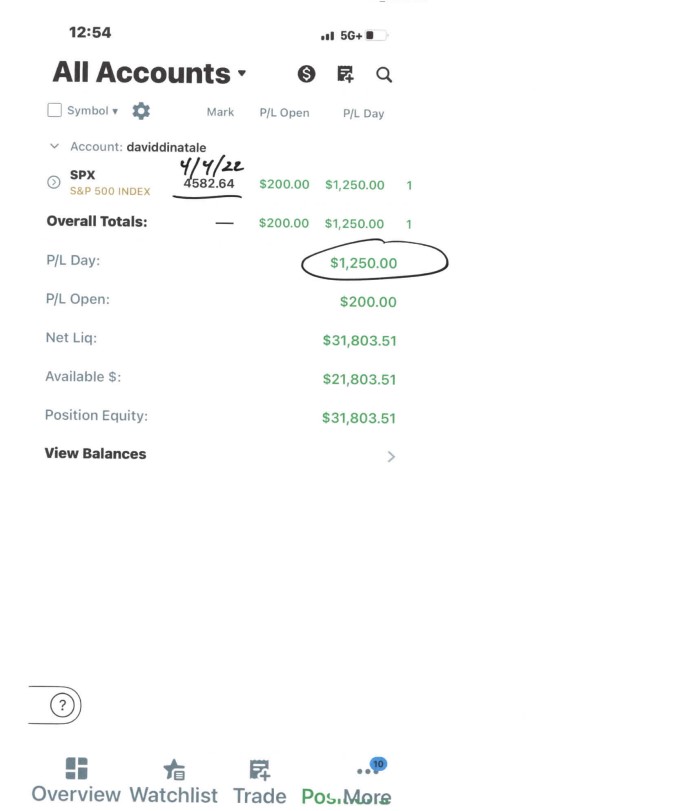
Task: Select the SPX position row
Action: coord(230,183)
